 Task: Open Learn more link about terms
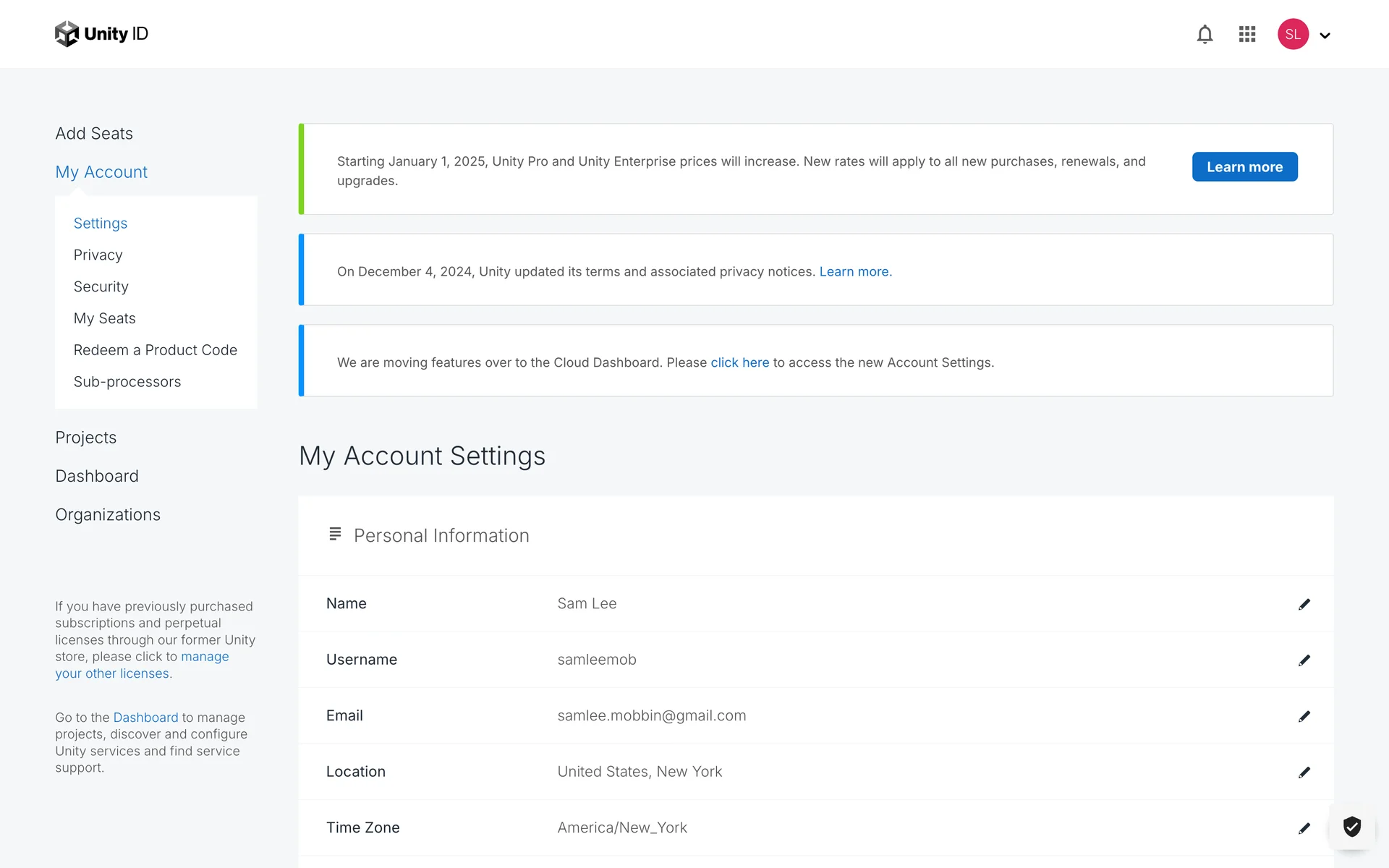pyautogui.click(x=854, y=272)
